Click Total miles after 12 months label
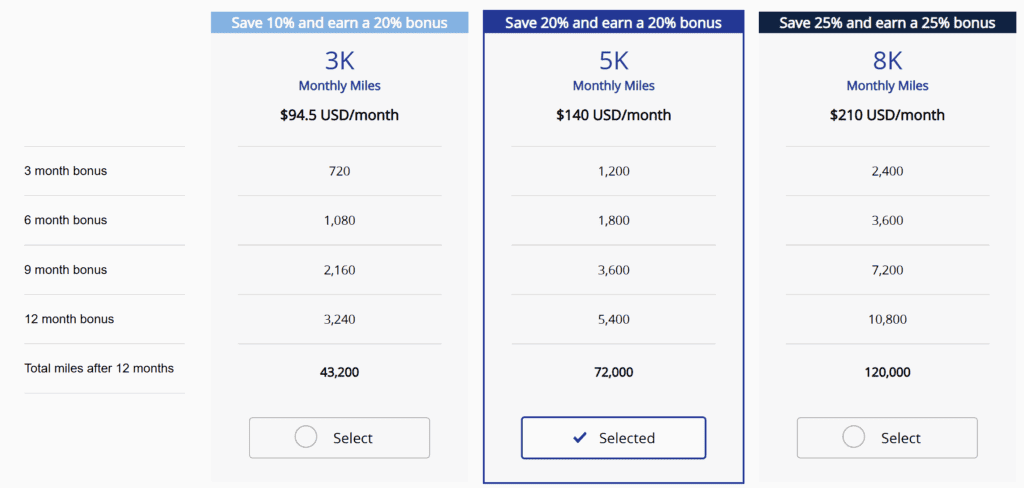 tap(99, 368)
